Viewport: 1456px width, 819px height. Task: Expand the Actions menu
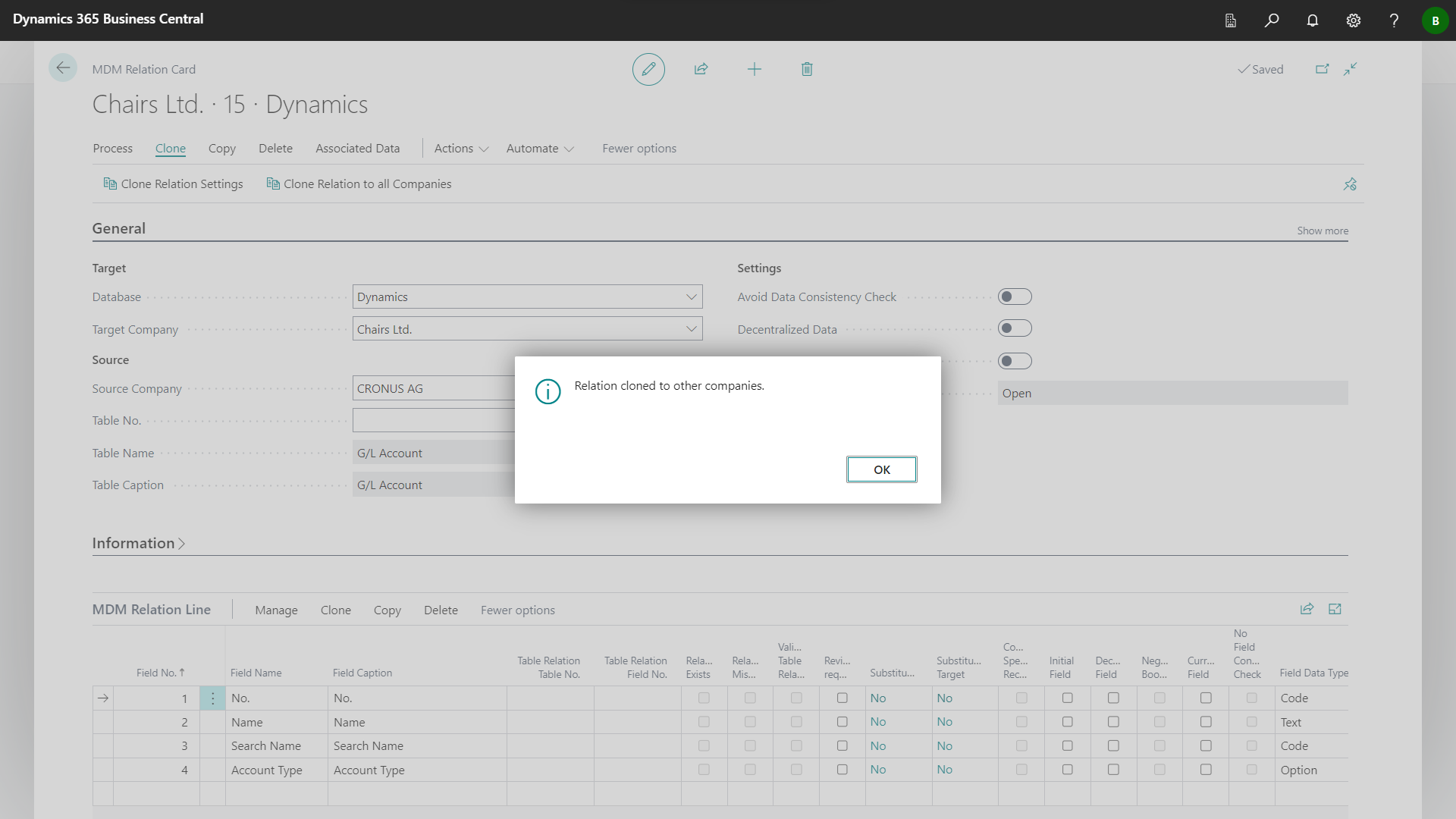point(461,149)
